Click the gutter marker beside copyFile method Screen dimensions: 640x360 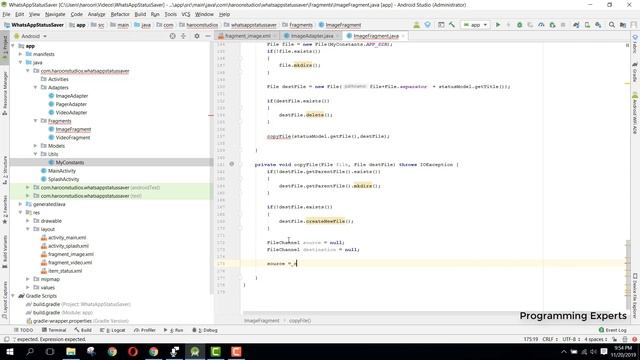[x=231, y=164]
